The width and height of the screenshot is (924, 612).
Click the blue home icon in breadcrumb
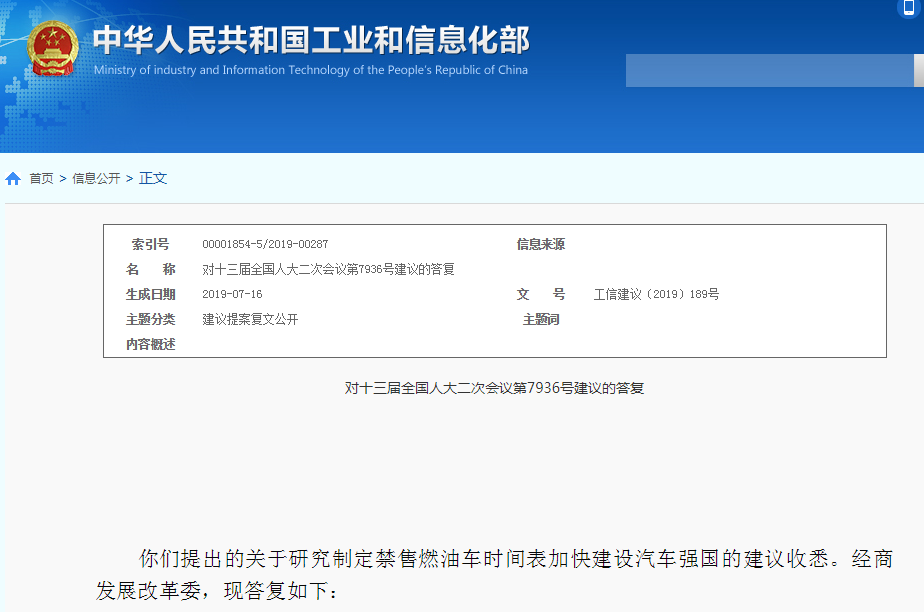13,179
